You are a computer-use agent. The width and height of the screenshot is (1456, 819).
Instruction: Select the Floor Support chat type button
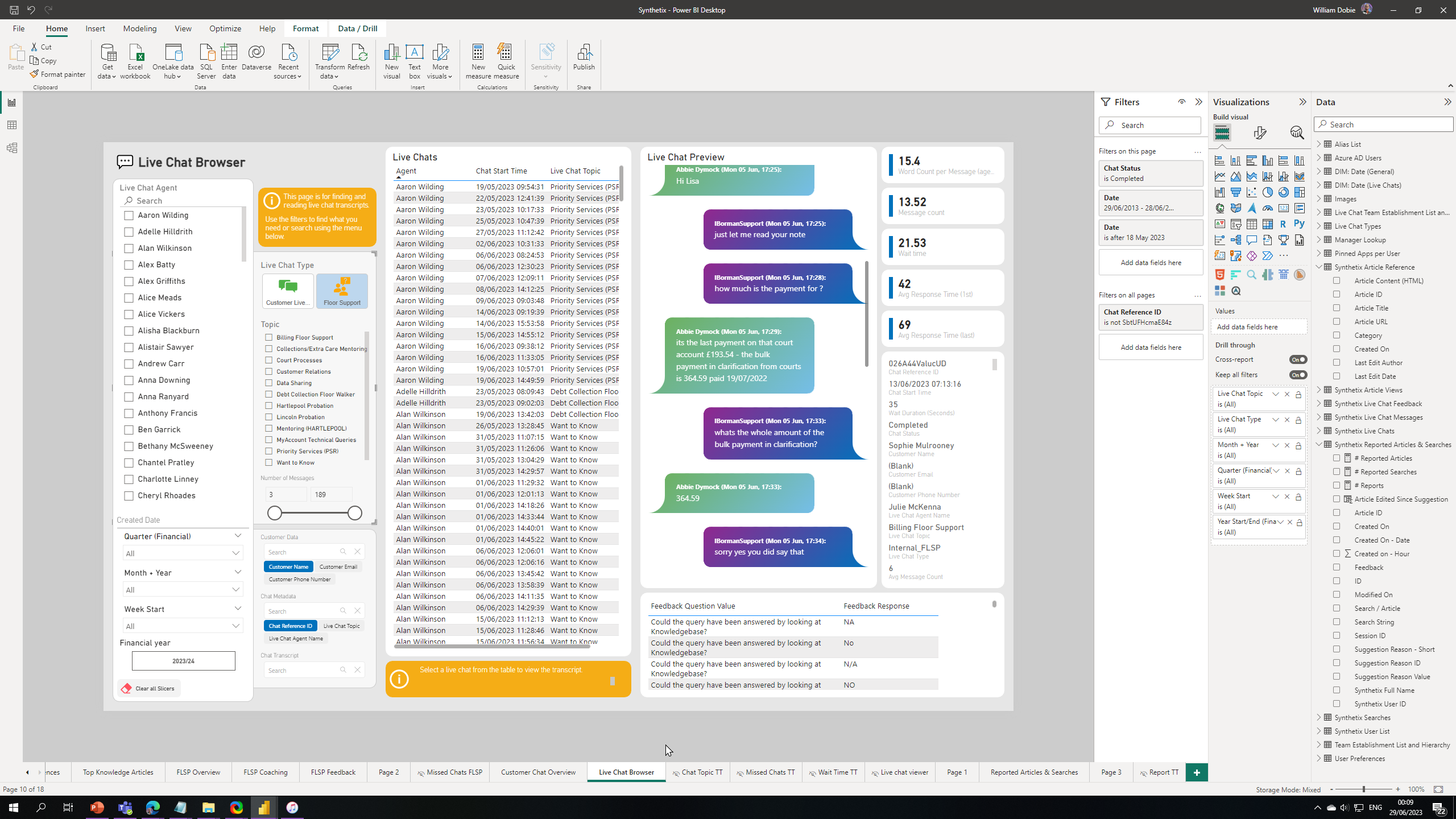click(342, 291)
